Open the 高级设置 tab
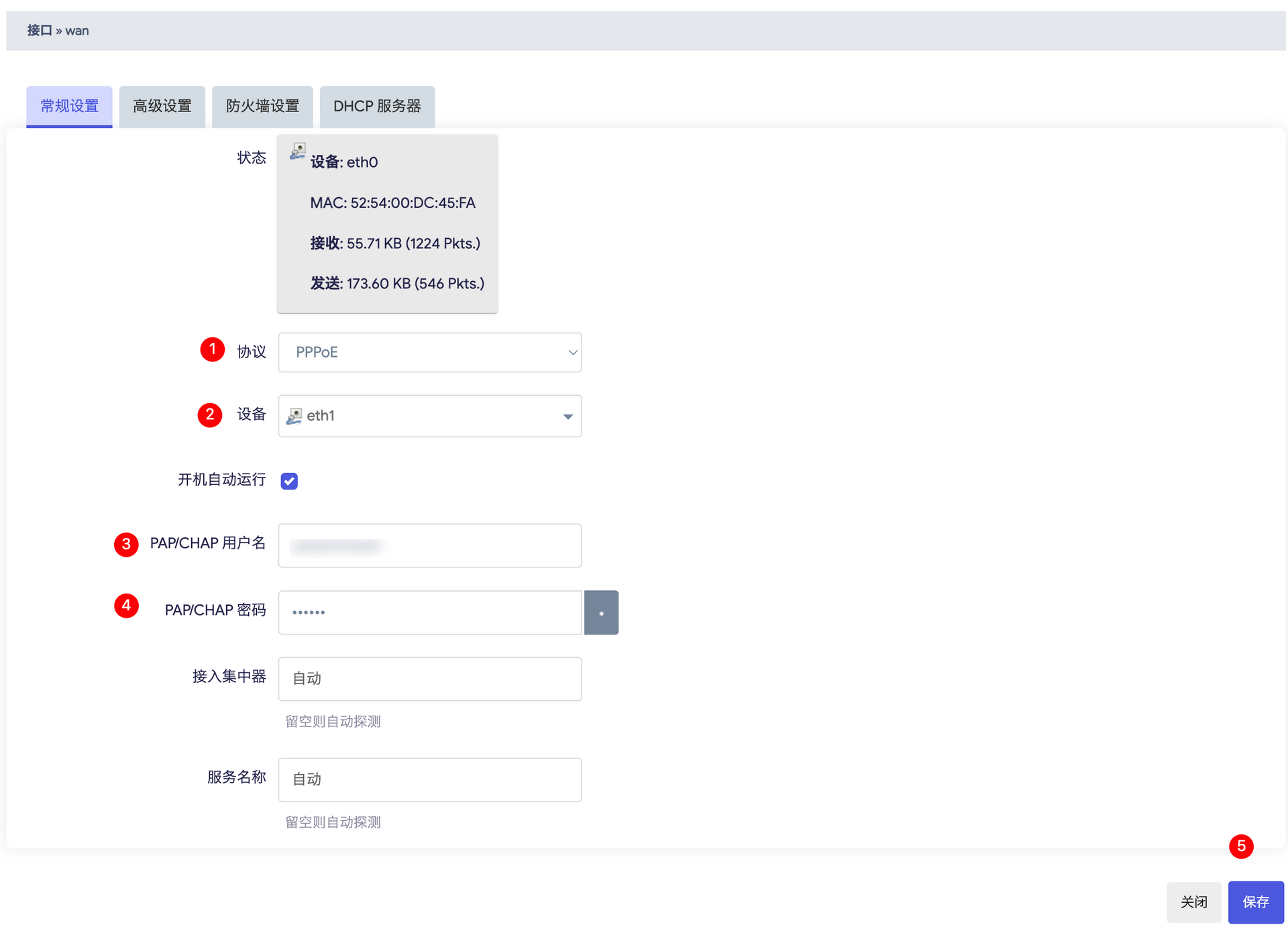 [162, 106]
